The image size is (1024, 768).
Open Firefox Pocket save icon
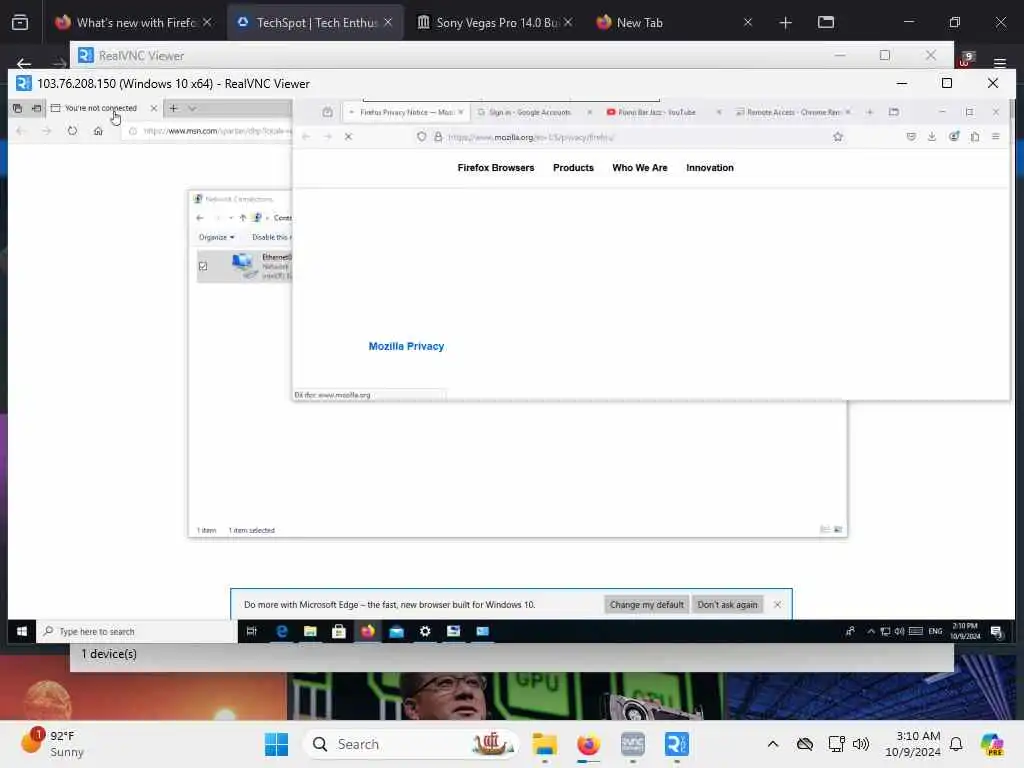911,136
